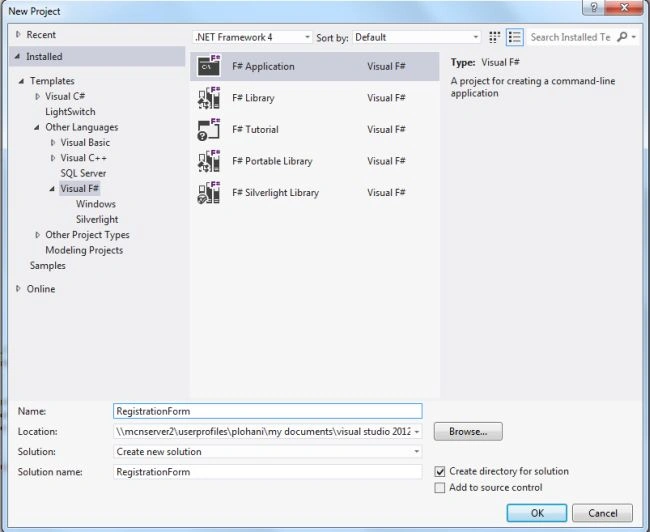Expand the Other Project Types arrow
The image size is (650, 532).
[37, 235]
